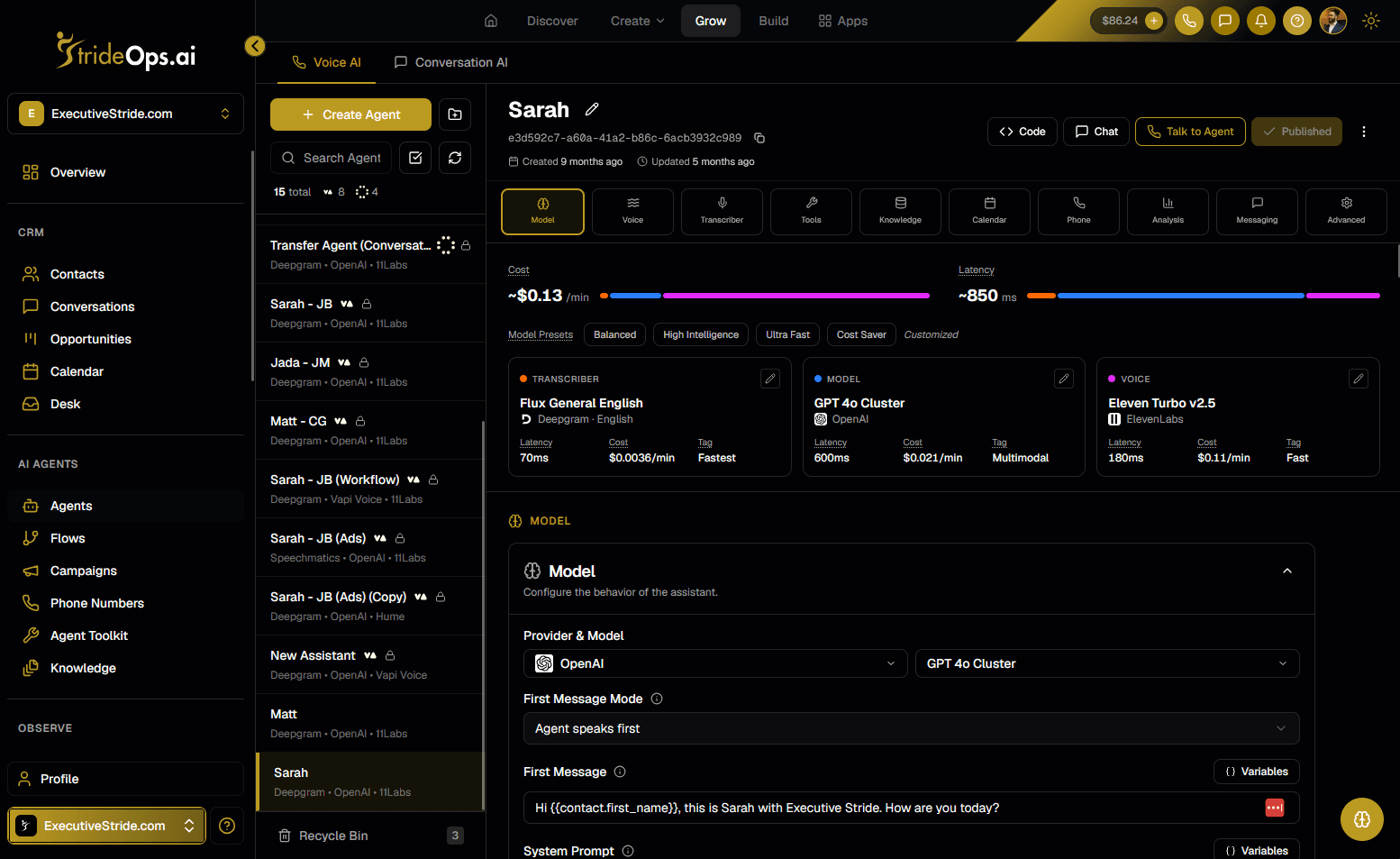1400x859 pixels.
Task: Click the Search Agent input field
Action: (x=331, y=158)
